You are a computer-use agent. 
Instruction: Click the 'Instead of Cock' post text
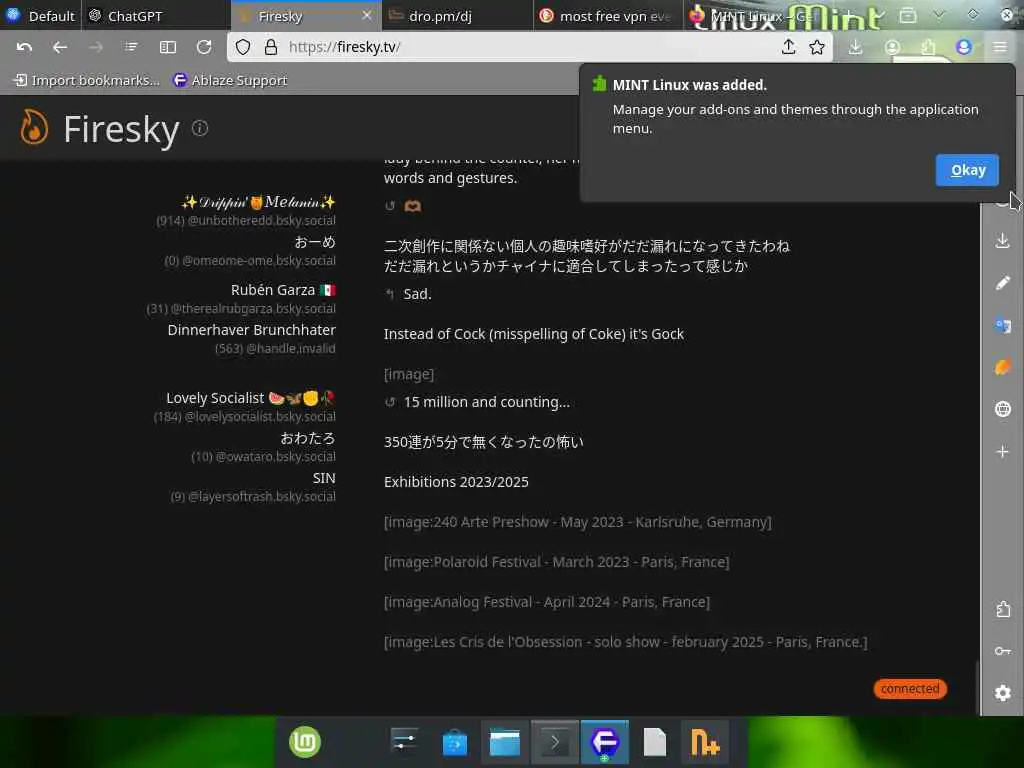(x=534, y=334)
